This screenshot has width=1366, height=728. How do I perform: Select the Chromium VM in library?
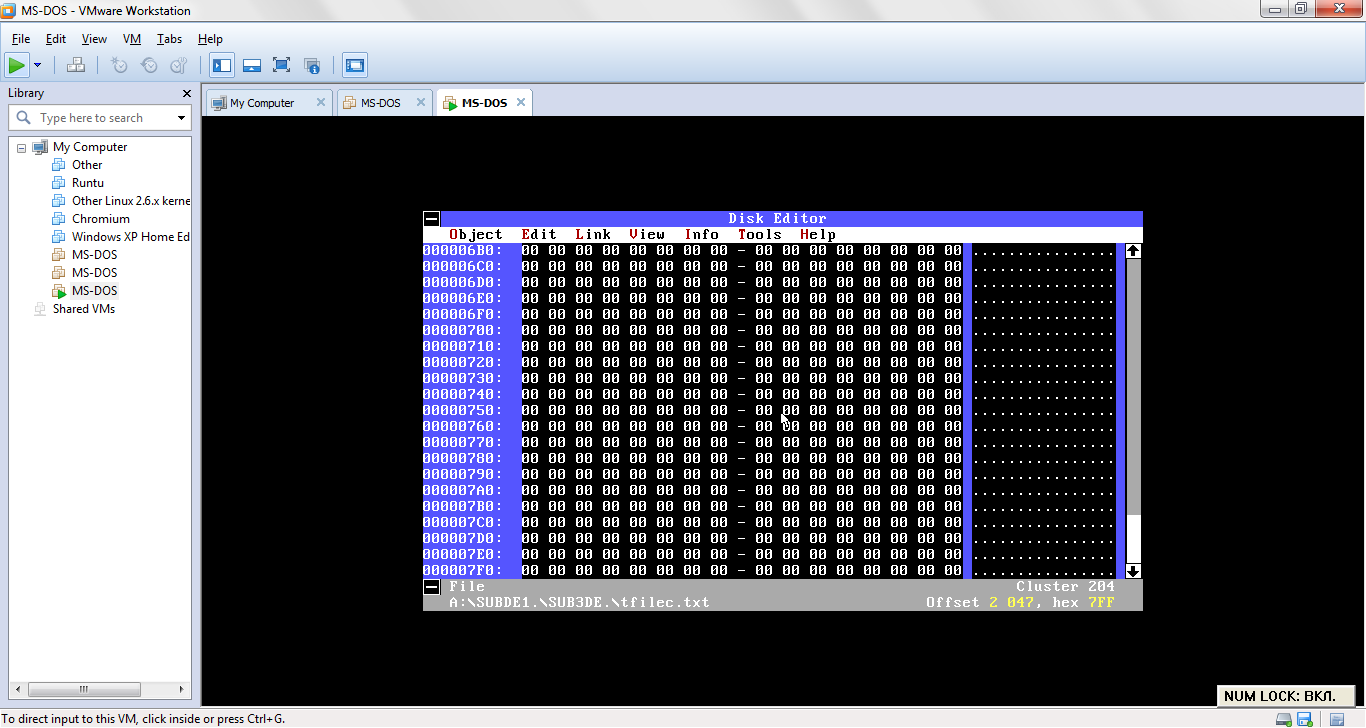click(x=101, y=219)
